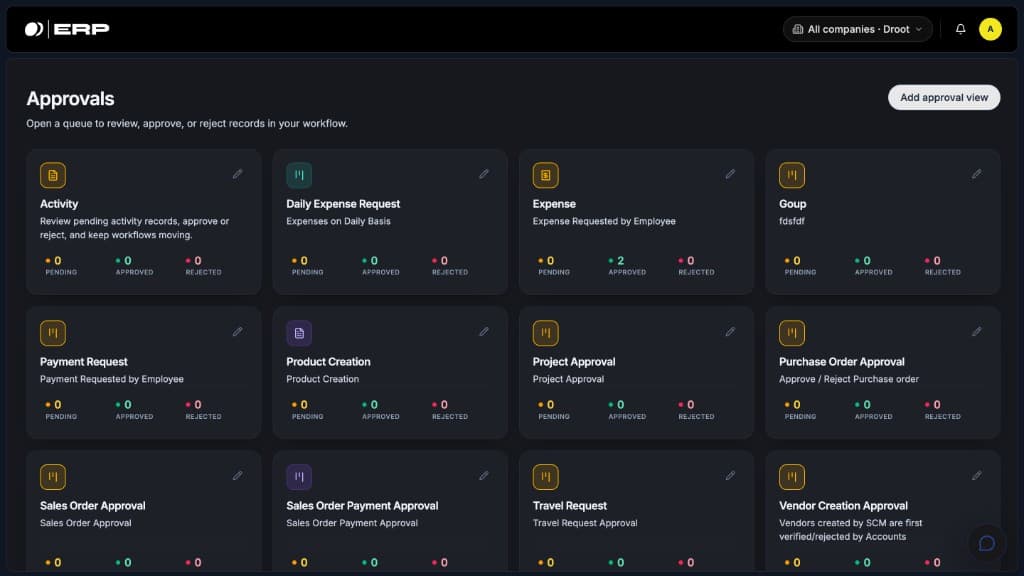Open the Sales Order Approval queue title
The width and height of the screenshot is (1024, 576).
click(x=93, y=505)
